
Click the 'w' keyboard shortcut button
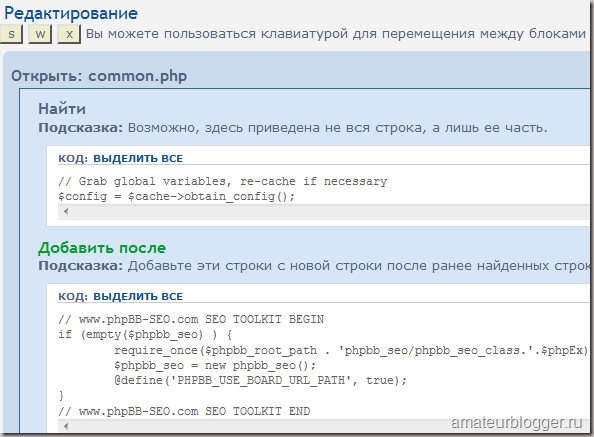click(x=40, y=34)
